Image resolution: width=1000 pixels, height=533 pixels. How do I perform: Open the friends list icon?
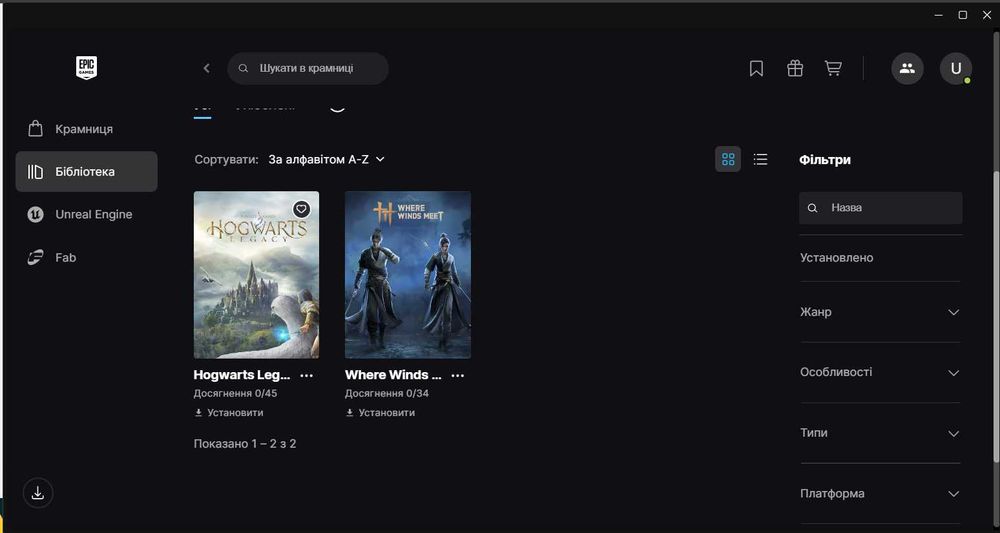pyautogui.click(x=907, y=68)
